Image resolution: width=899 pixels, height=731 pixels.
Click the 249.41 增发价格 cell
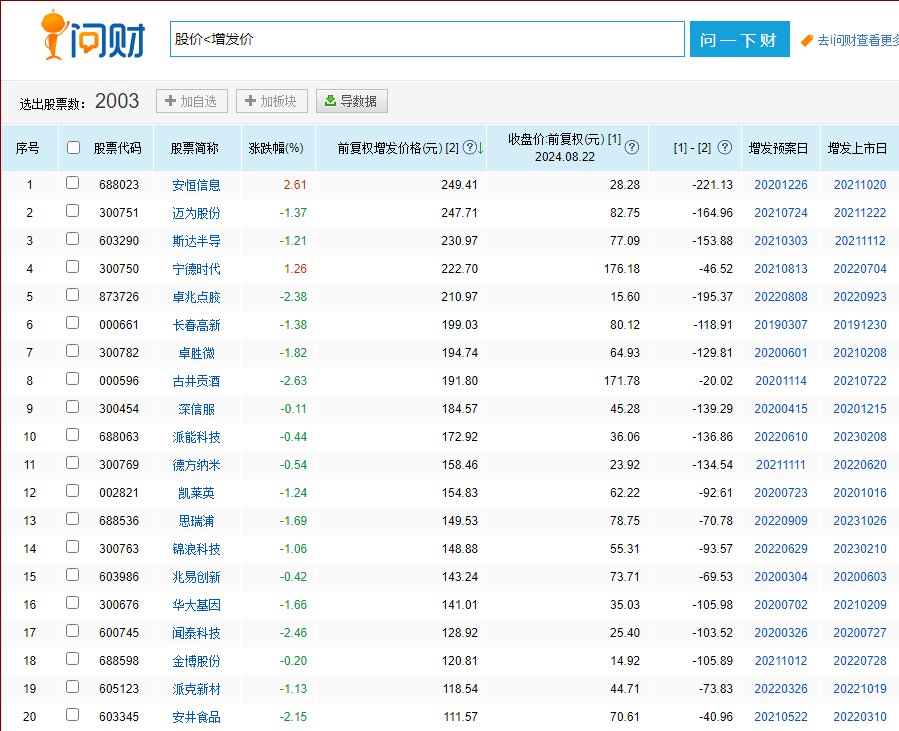[x=459, y=185]
